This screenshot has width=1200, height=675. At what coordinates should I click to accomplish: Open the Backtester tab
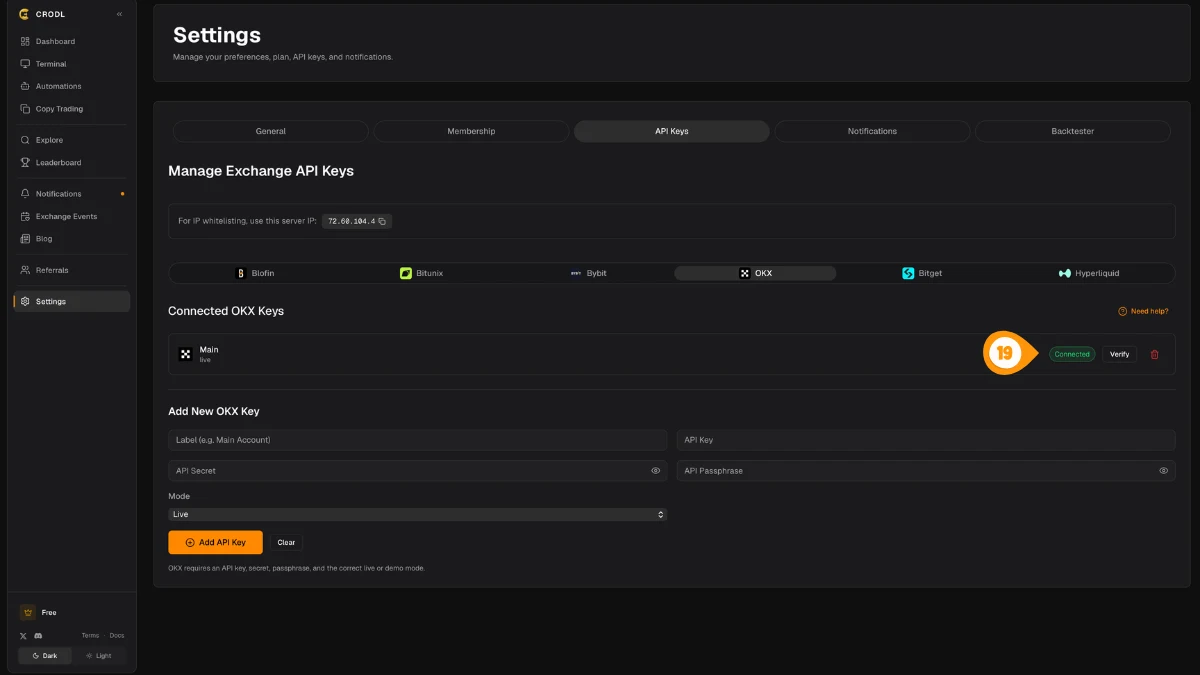1073,131
